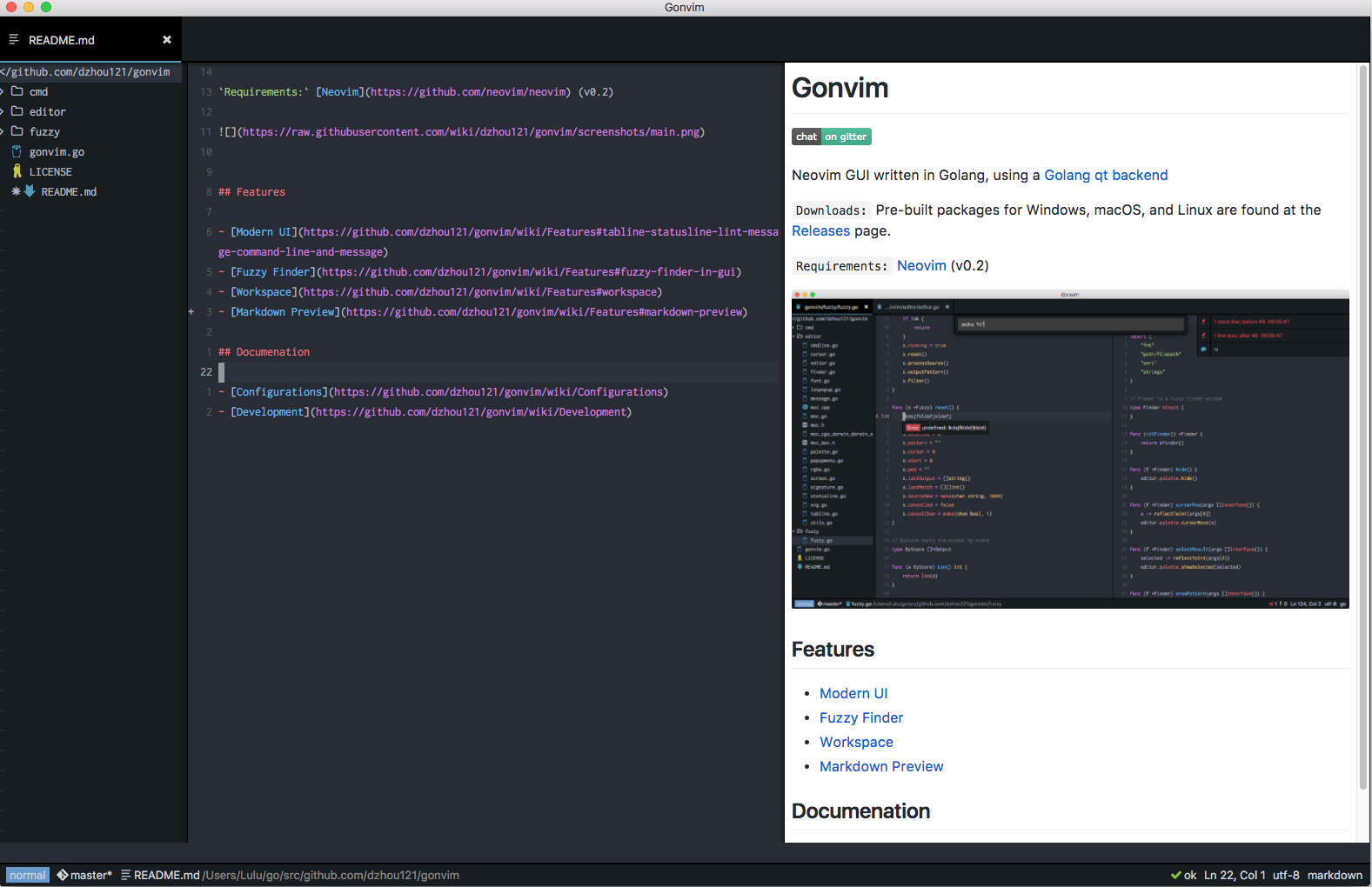Click the '## Features' line in the editor
The width and height of the screenshot is (1372, 887).
tap(251, 191)
